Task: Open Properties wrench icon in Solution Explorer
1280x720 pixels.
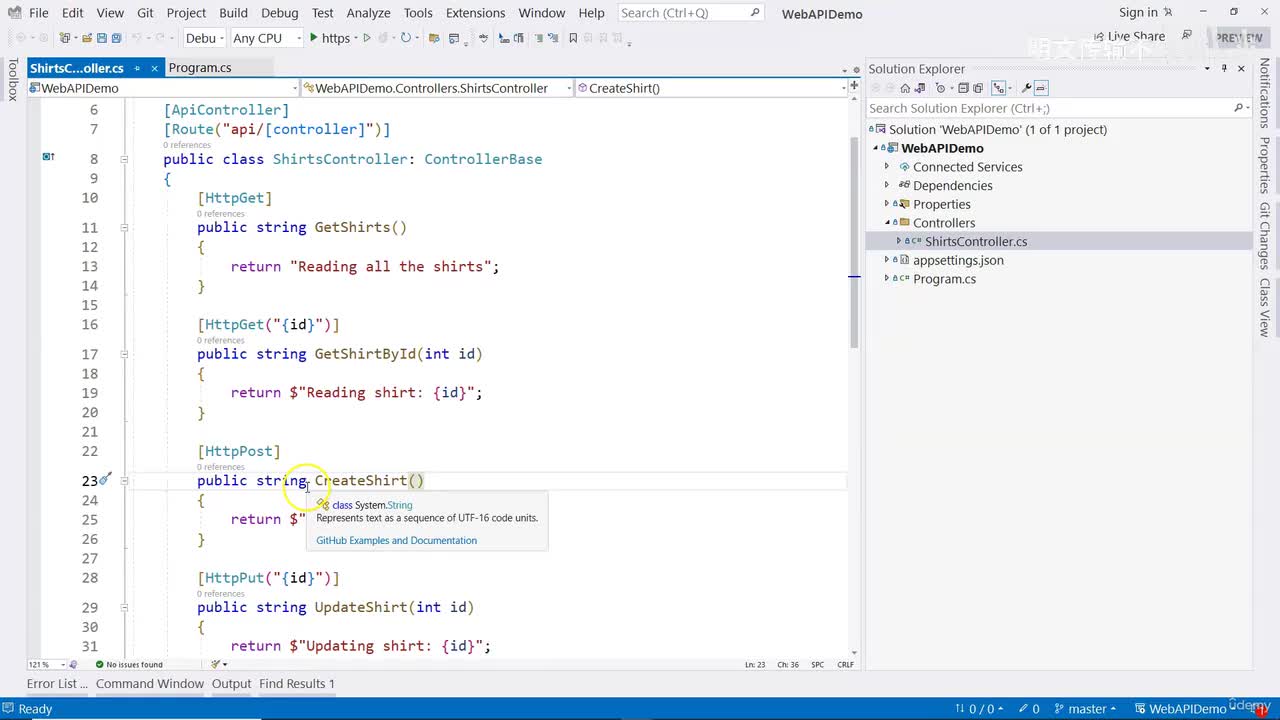Action: click(1026, 88)
